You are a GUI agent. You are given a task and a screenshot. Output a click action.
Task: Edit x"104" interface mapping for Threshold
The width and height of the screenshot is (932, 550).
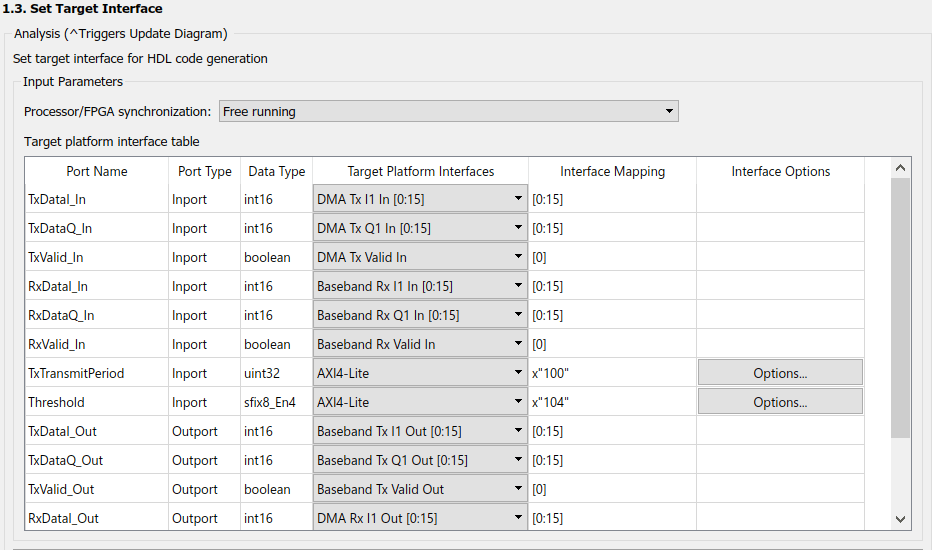tap(612, 402)
